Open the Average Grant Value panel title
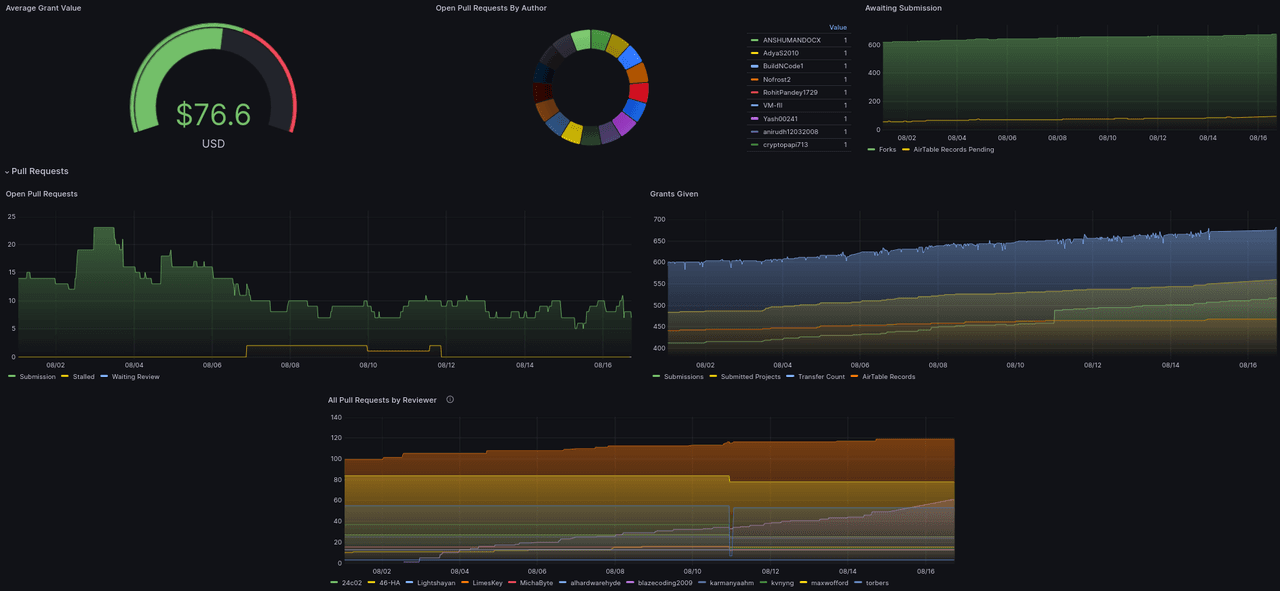 pyautogui.click(x=44, y=8)
